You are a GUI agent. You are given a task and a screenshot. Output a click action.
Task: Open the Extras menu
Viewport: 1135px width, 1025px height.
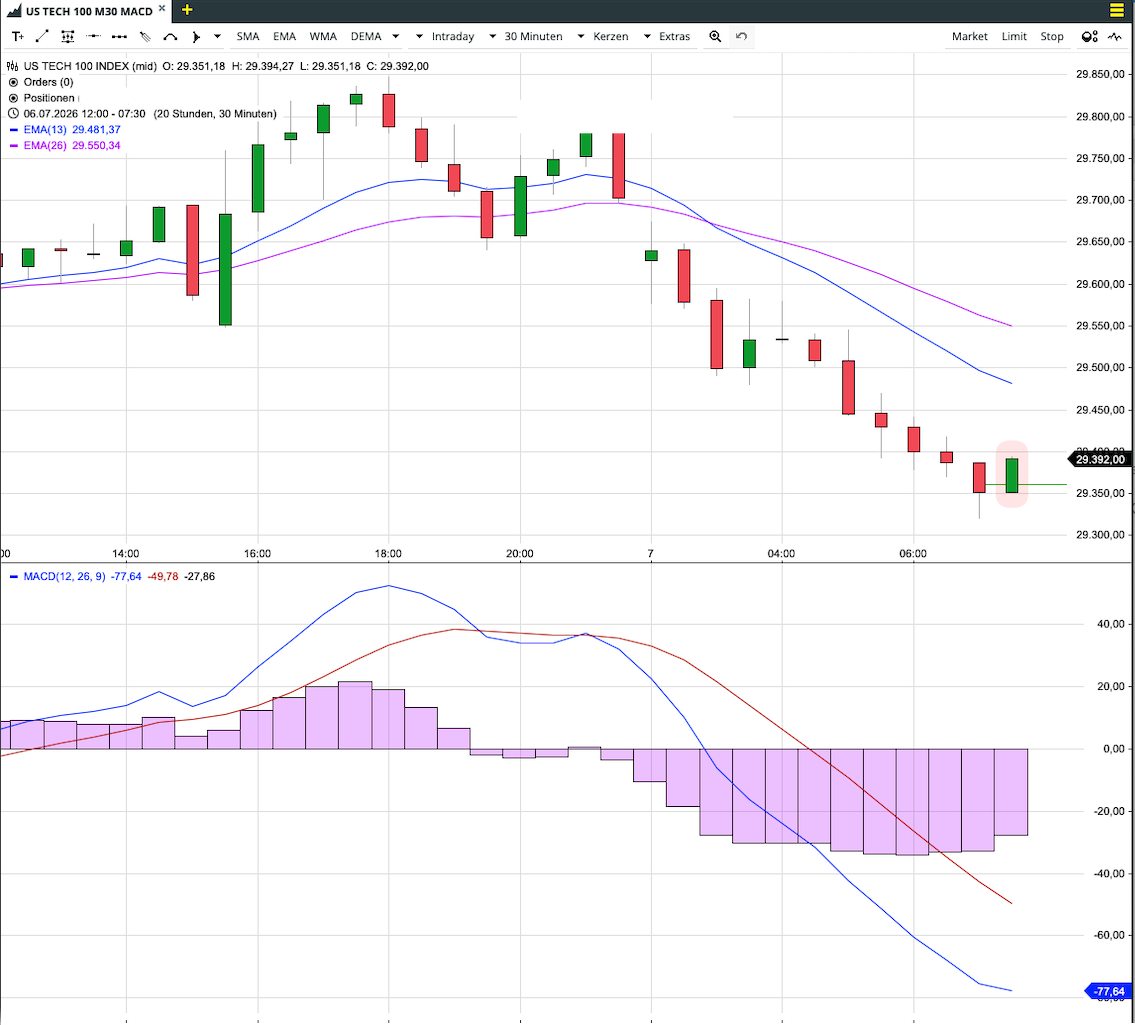pyautogui.click(x=667, y=36)
